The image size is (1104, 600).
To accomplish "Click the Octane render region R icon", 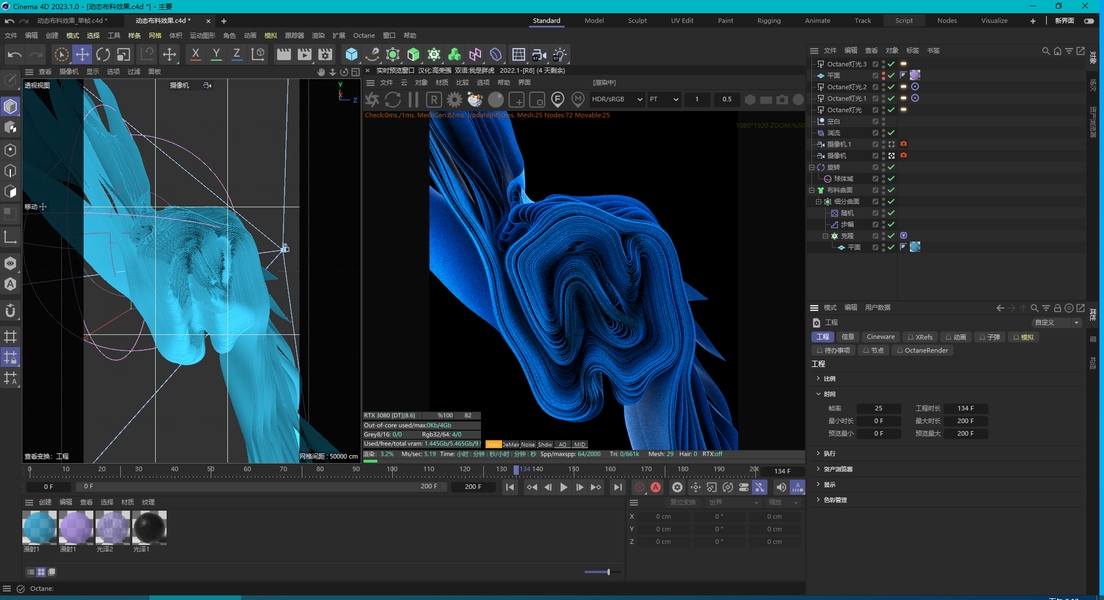I will [x=434, y=99].
